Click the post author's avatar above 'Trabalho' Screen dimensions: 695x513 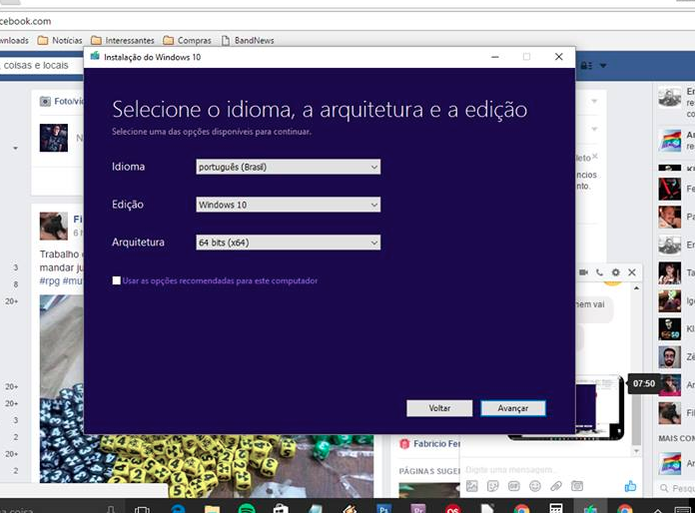point(54,226)
